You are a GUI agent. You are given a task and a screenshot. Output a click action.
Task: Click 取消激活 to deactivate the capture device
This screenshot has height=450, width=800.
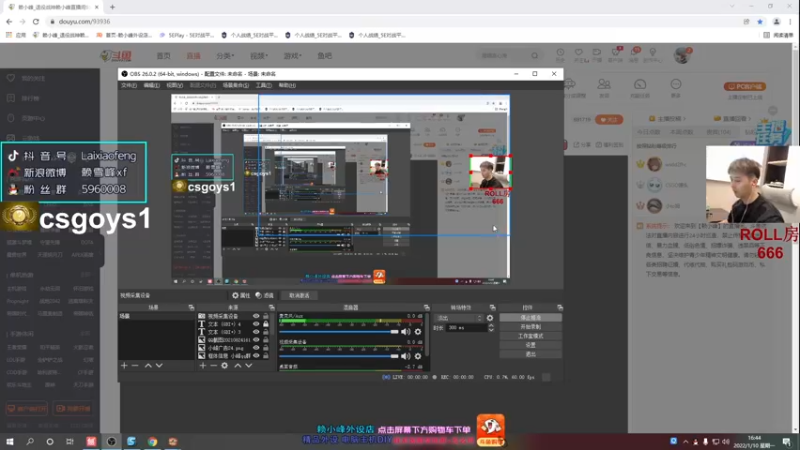click(x=299, y=295)
